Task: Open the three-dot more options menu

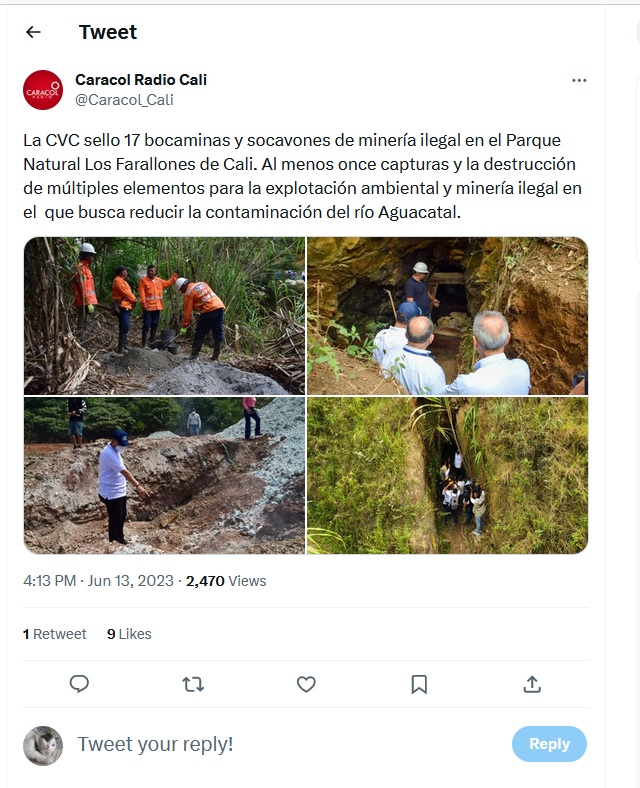Action: 579,80
